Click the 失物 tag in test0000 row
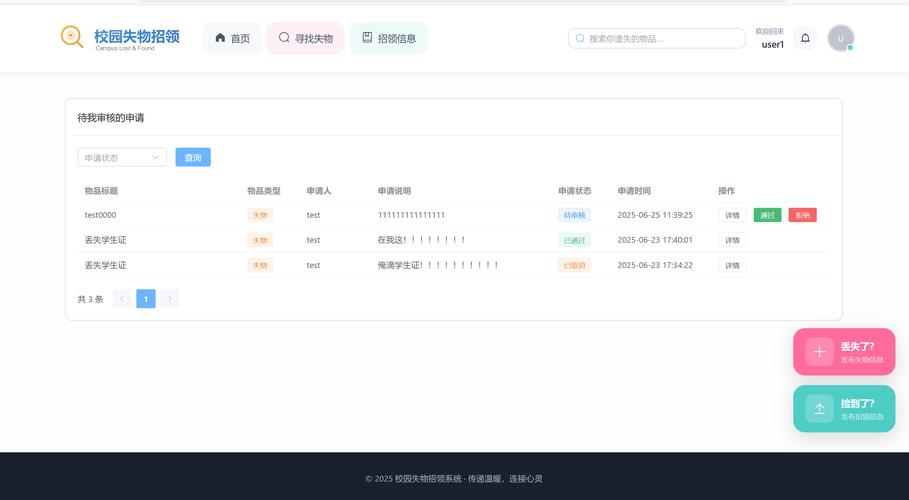Screen dimensions: 909x500 tap(260, 215)
